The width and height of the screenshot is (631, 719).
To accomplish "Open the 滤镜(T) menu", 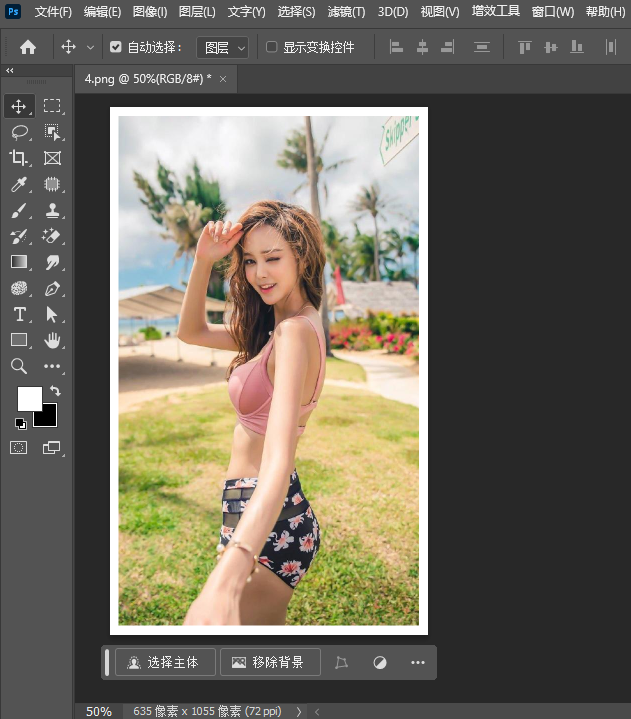I will (x=346, y=12).
